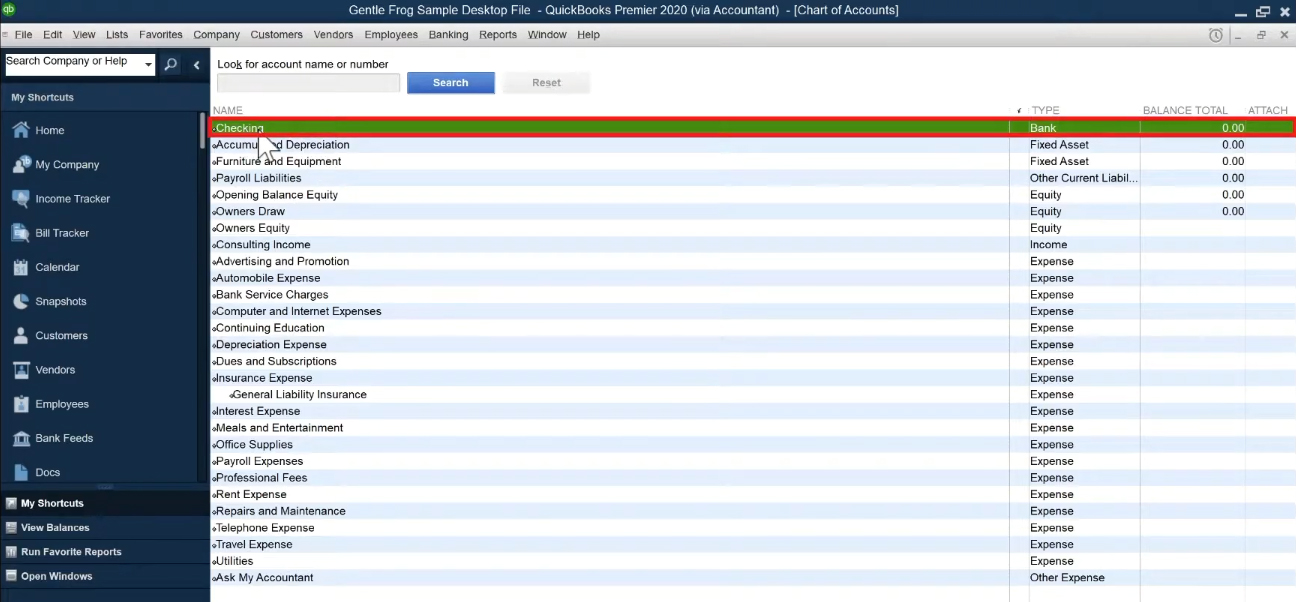The width and height of the screenshot is (1296, 602).
Task: Click the account name search field
Action: point(308,83)
